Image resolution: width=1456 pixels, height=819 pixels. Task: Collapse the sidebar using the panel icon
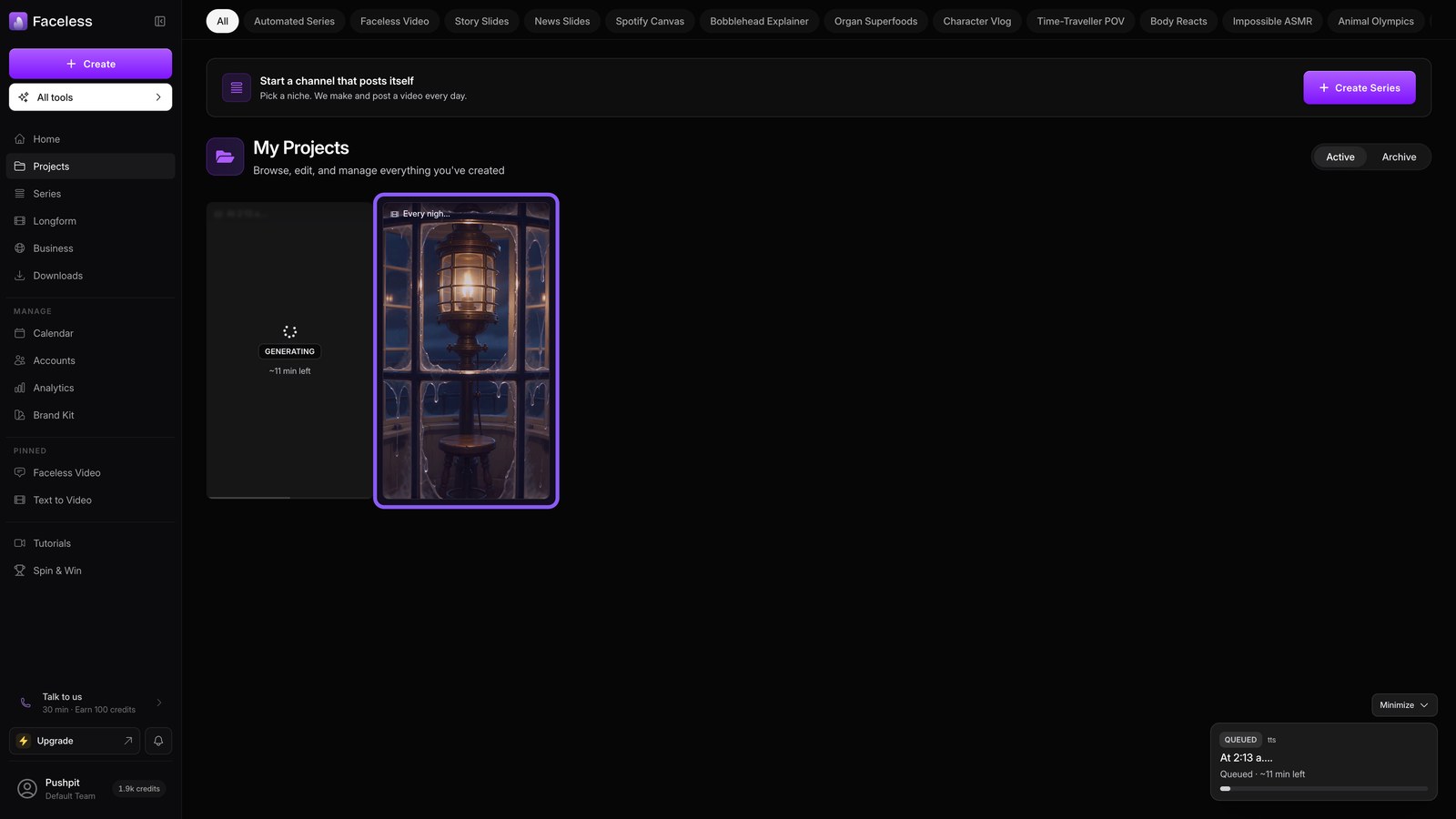(x=160, y=21)
